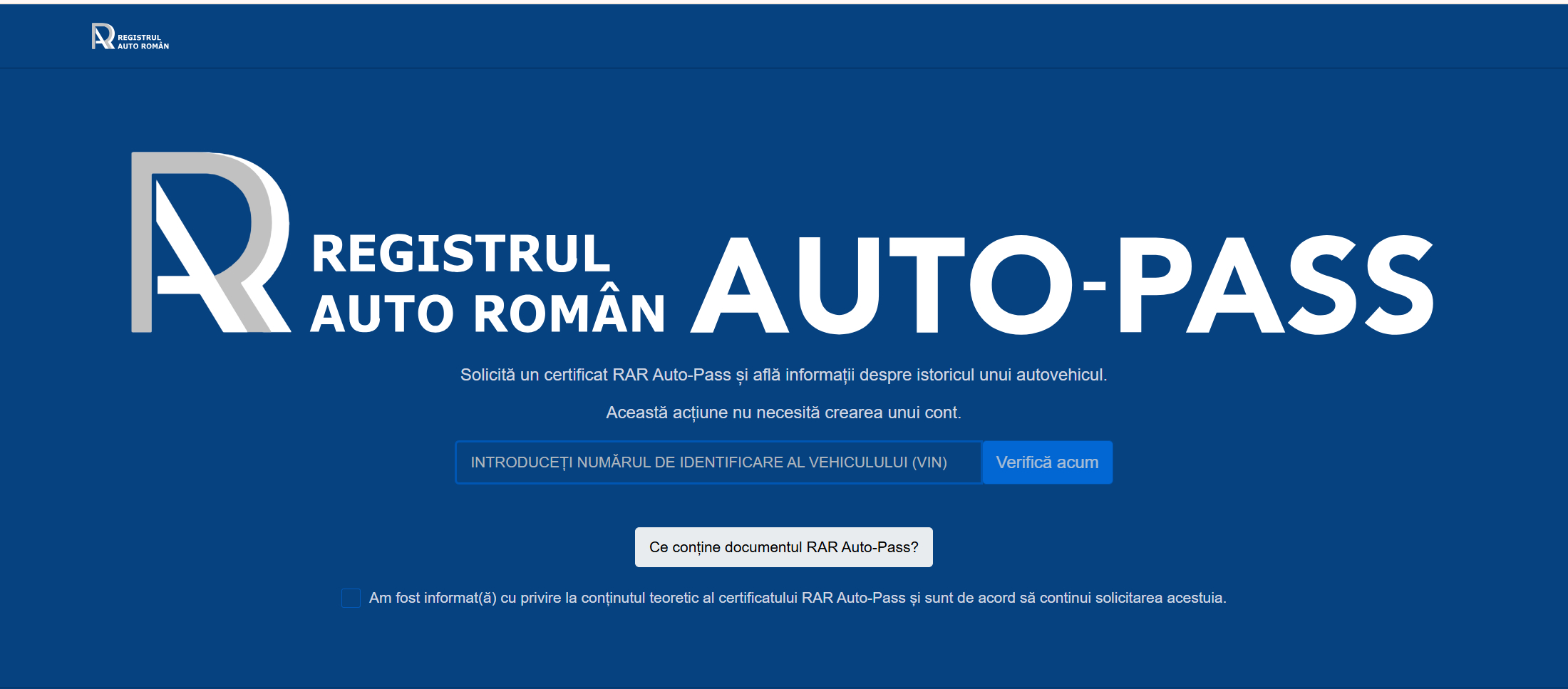Click the 'Am fost informat(ă)' consent label
This screenshot has width=1568, height=689.
click(433, 598)
